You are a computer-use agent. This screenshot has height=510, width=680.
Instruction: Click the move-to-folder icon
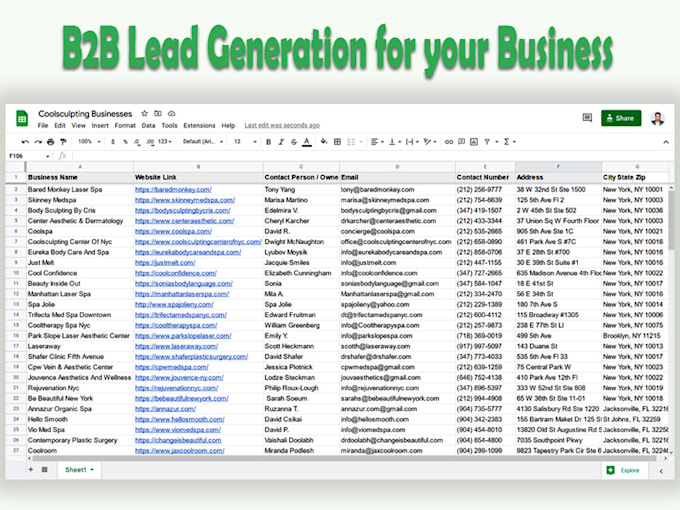[x=158, y=114]
